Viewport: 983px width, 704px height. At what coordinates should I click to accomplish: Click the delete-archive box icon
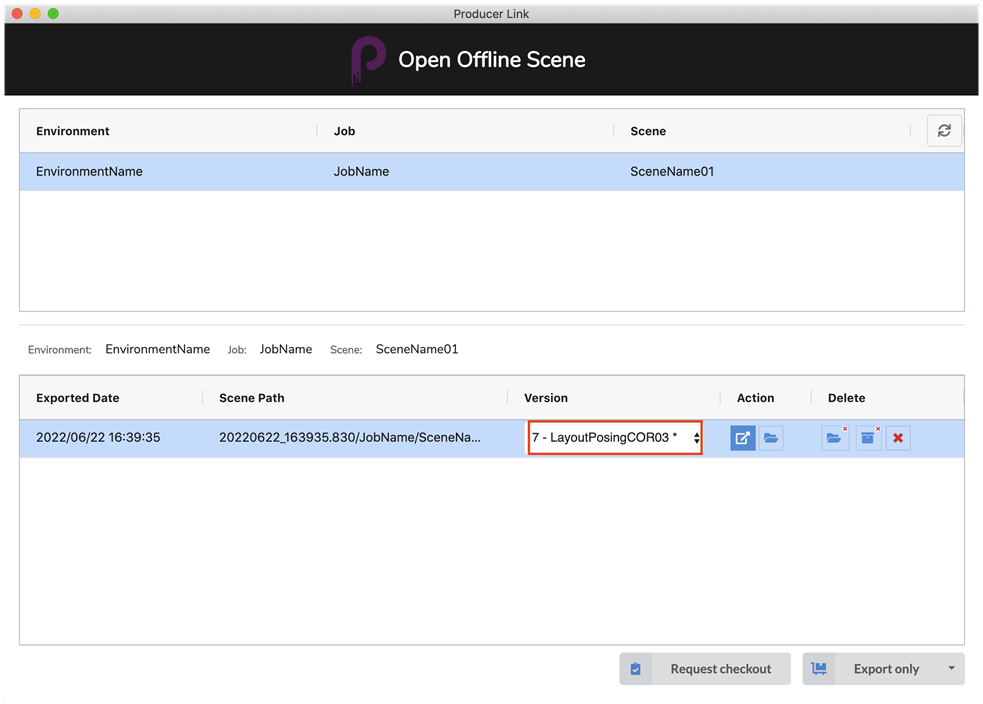[x=868, y=438]
